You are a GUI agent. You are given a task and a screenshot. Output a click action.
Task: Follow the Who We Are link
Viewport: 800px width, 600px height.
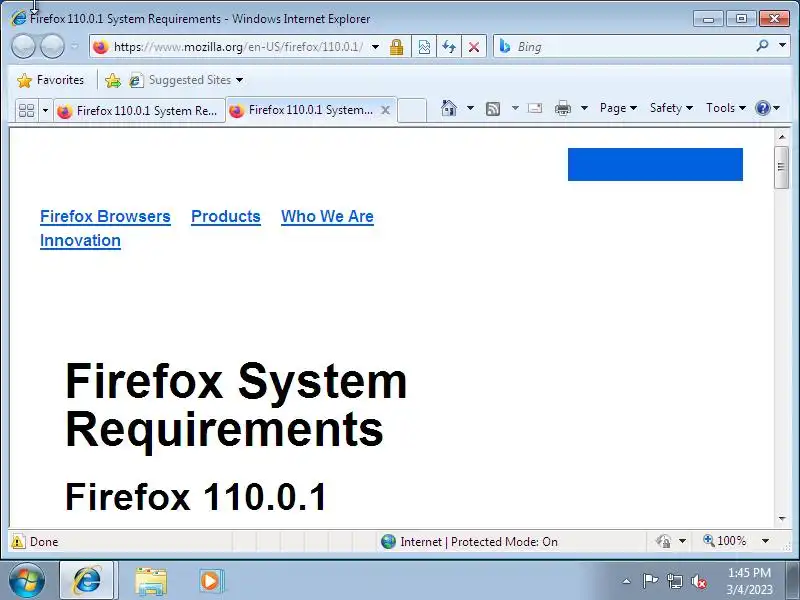click(x=327, y=216)
